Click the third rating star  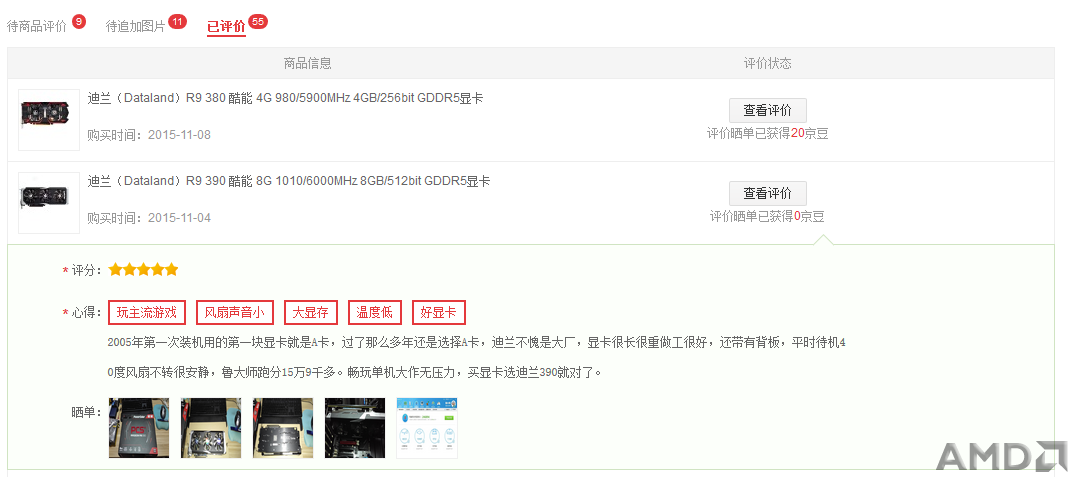click(143, 270)
